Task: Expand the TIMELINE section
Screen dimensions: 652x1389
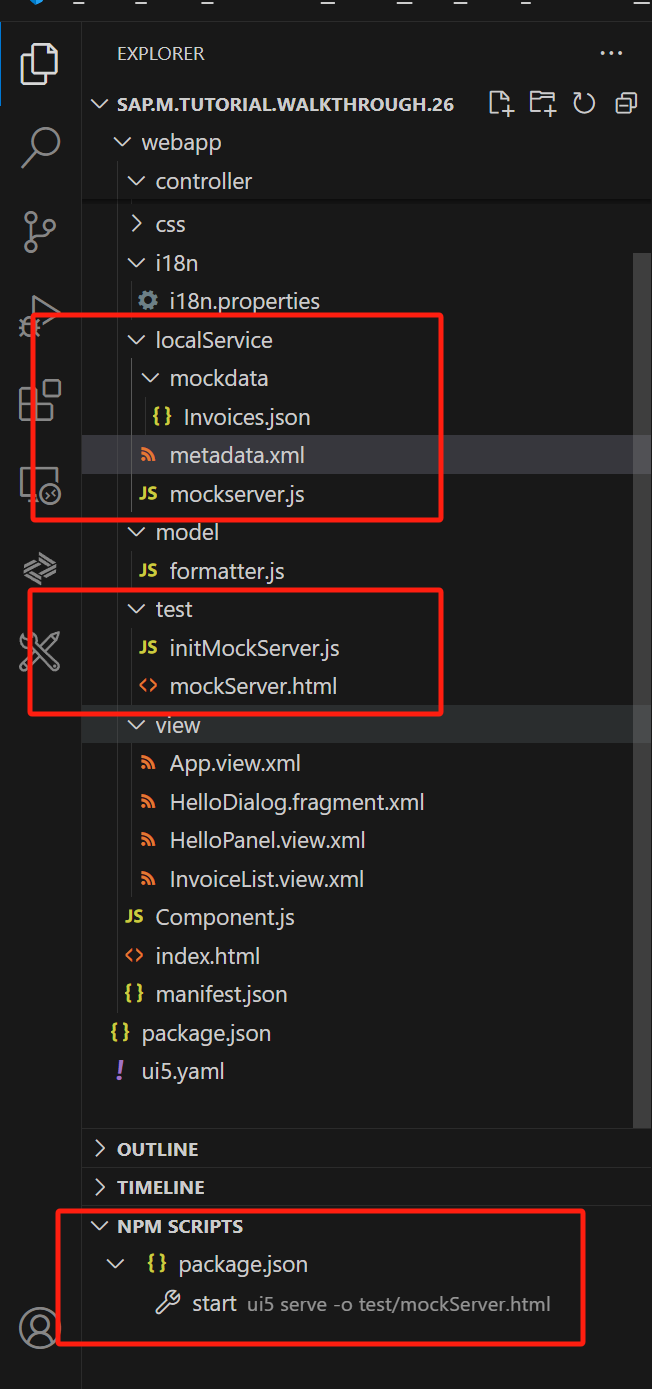Action: coord(160,1187)
